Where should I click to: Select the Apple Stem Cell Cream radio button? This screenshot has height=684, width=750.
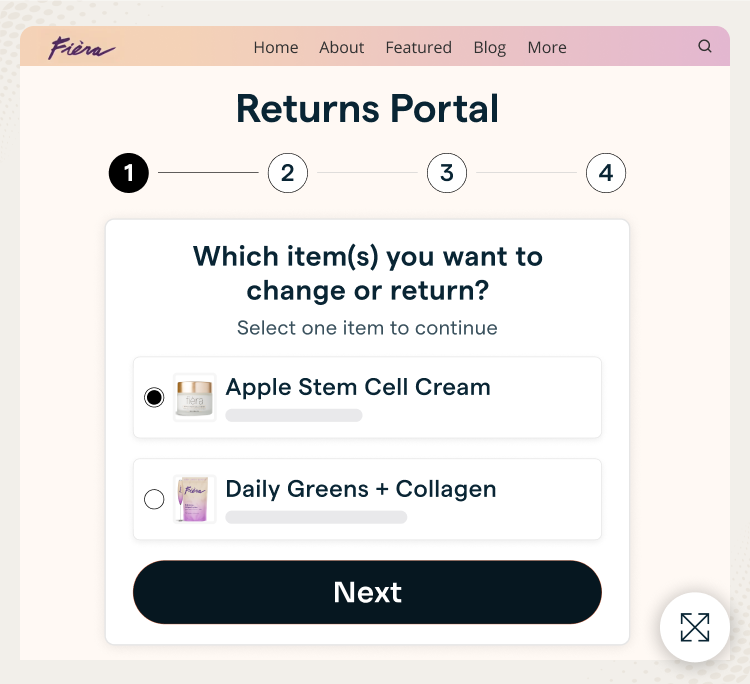coord(154,397)
